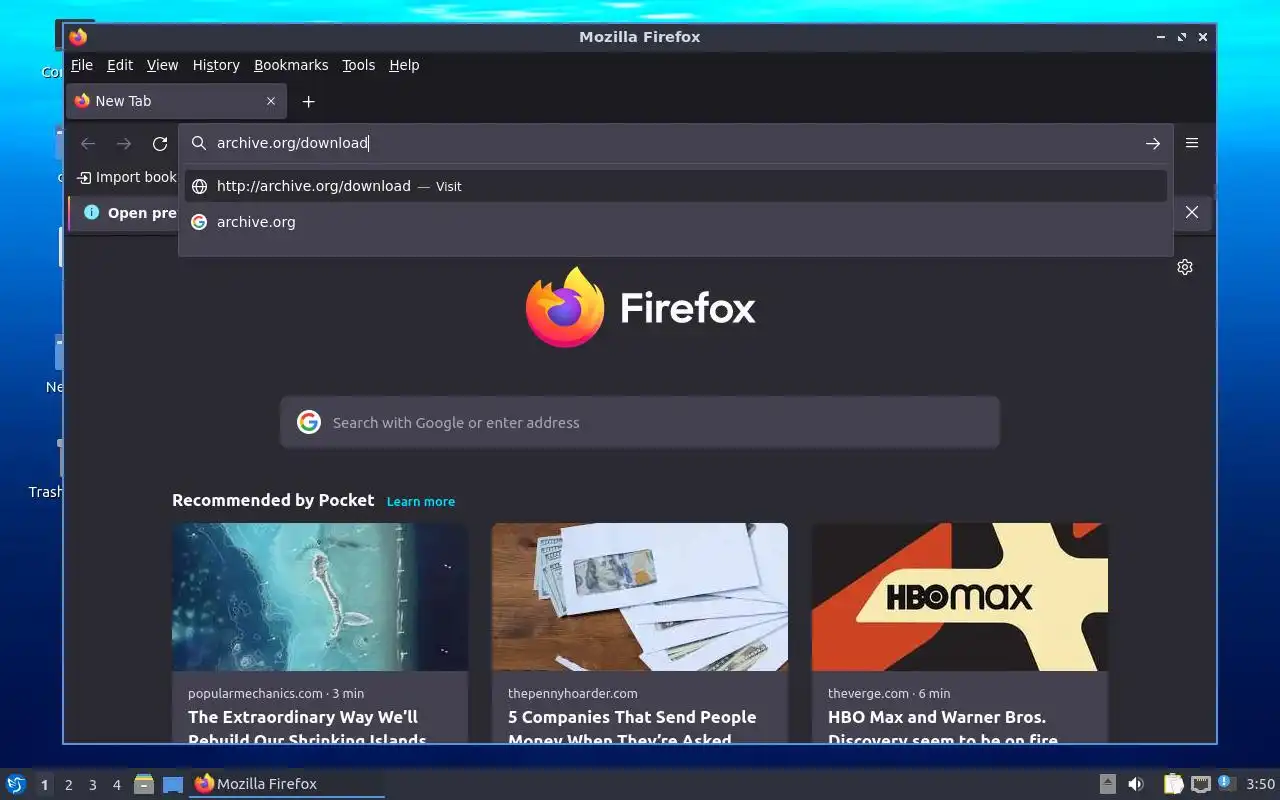
Task: Click the update notifier tray icon
Action: coord(1227,783)
